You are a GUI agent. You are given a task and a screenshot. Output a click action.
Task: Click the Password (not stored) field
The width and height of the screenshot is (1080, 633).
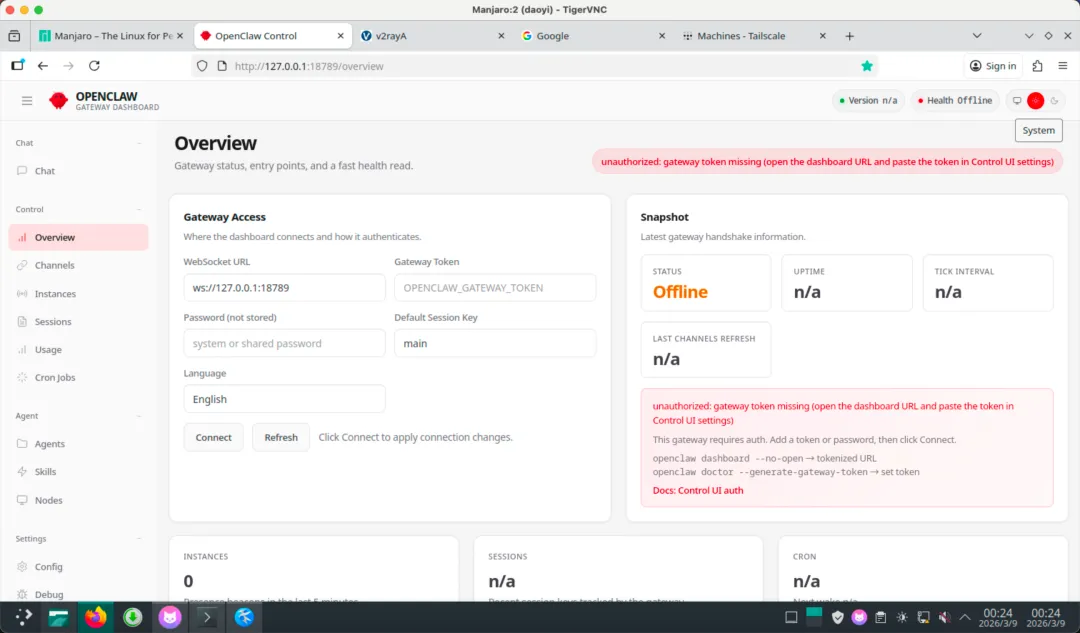pyautogui.click(x=284, y=344)
